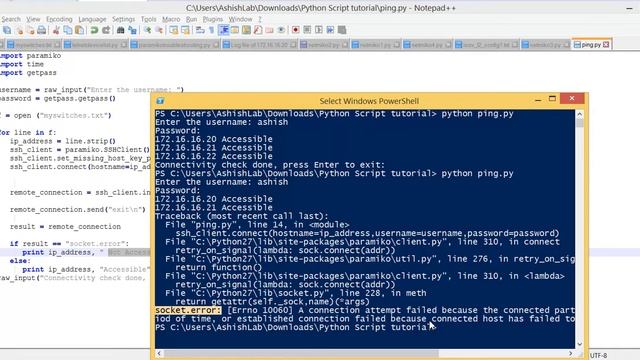This screenshot has width=640, height=360.
Task: Close the ping.py tab with red X
Action: 606,44
